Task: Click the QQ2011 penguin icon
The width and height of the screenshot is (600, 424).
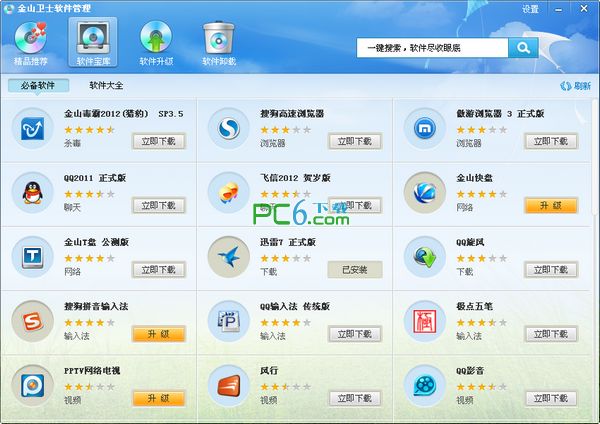Action: pos(33,191)
